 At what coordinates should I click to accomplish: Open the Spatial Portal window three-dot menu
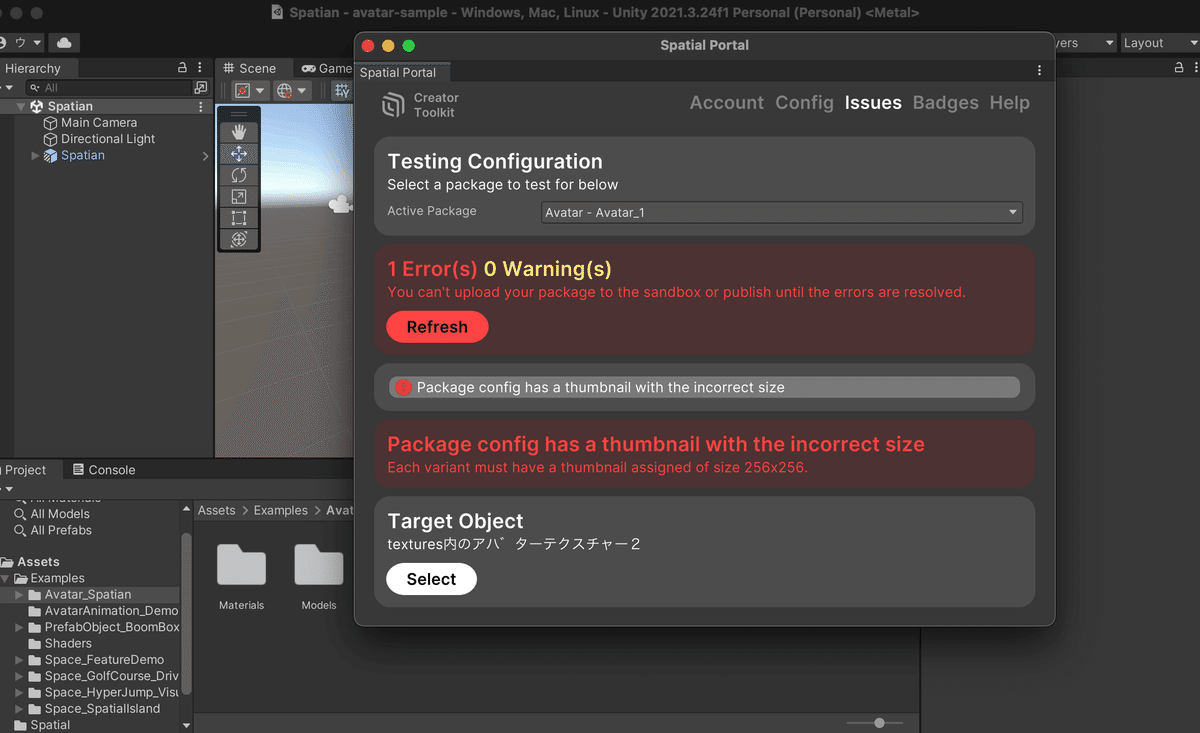[1039, 71]
